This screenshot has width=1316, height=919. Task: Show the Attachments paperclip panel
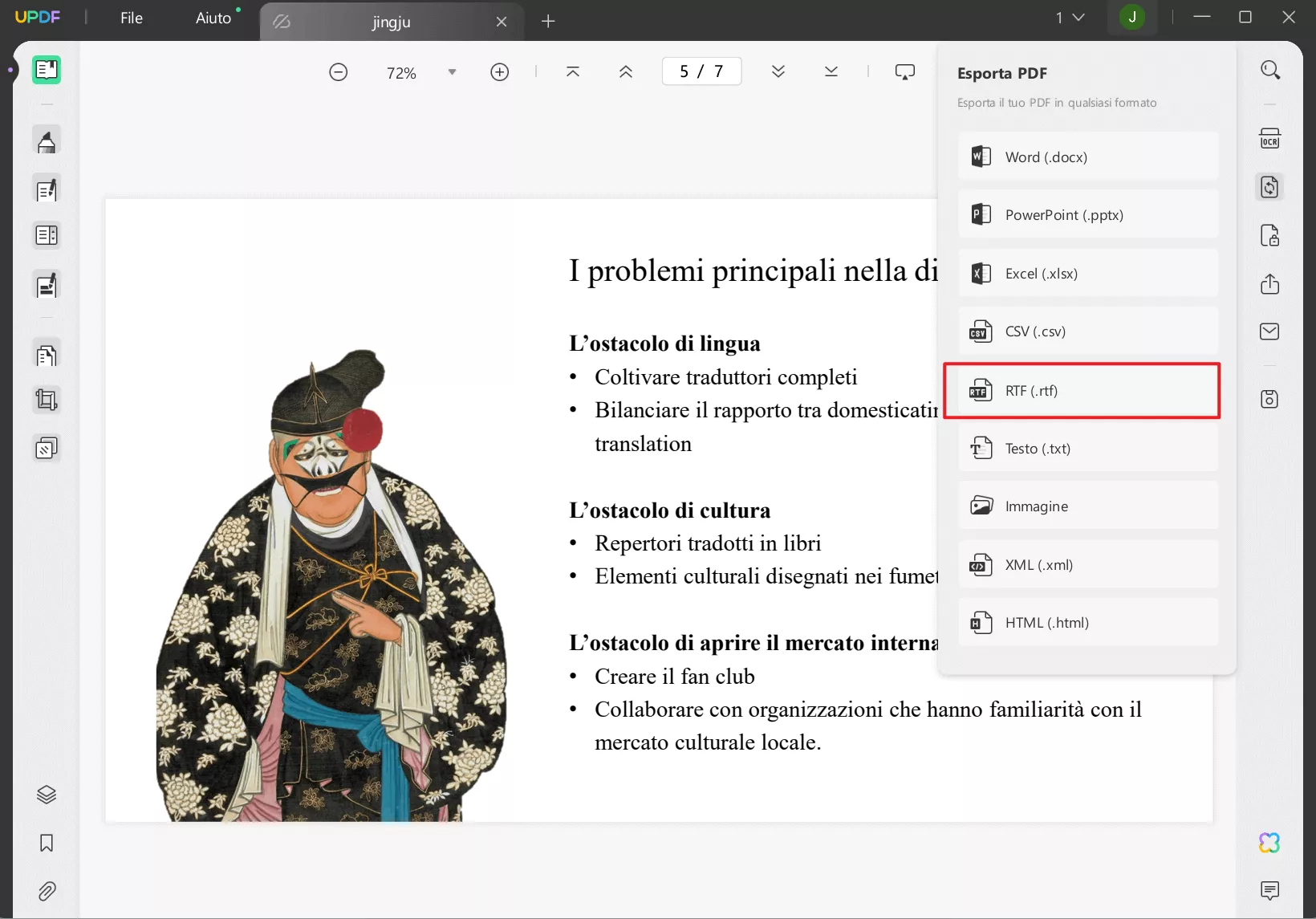(x=47, y=891)
